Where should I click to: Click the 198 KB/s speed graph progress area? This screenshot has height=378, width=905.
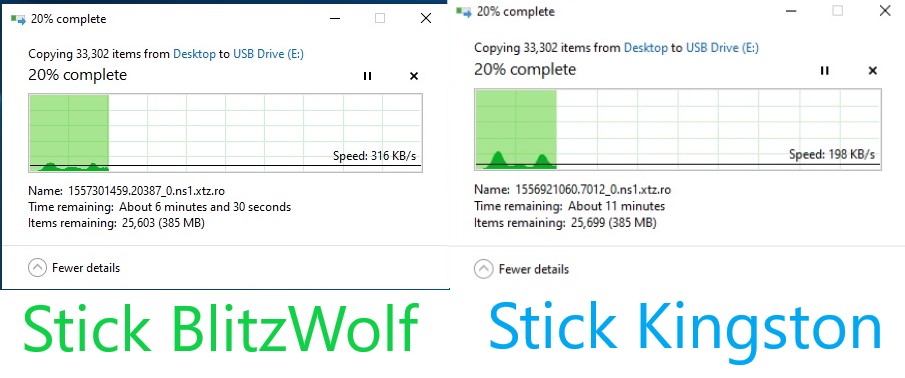click(x=678, y=129)
